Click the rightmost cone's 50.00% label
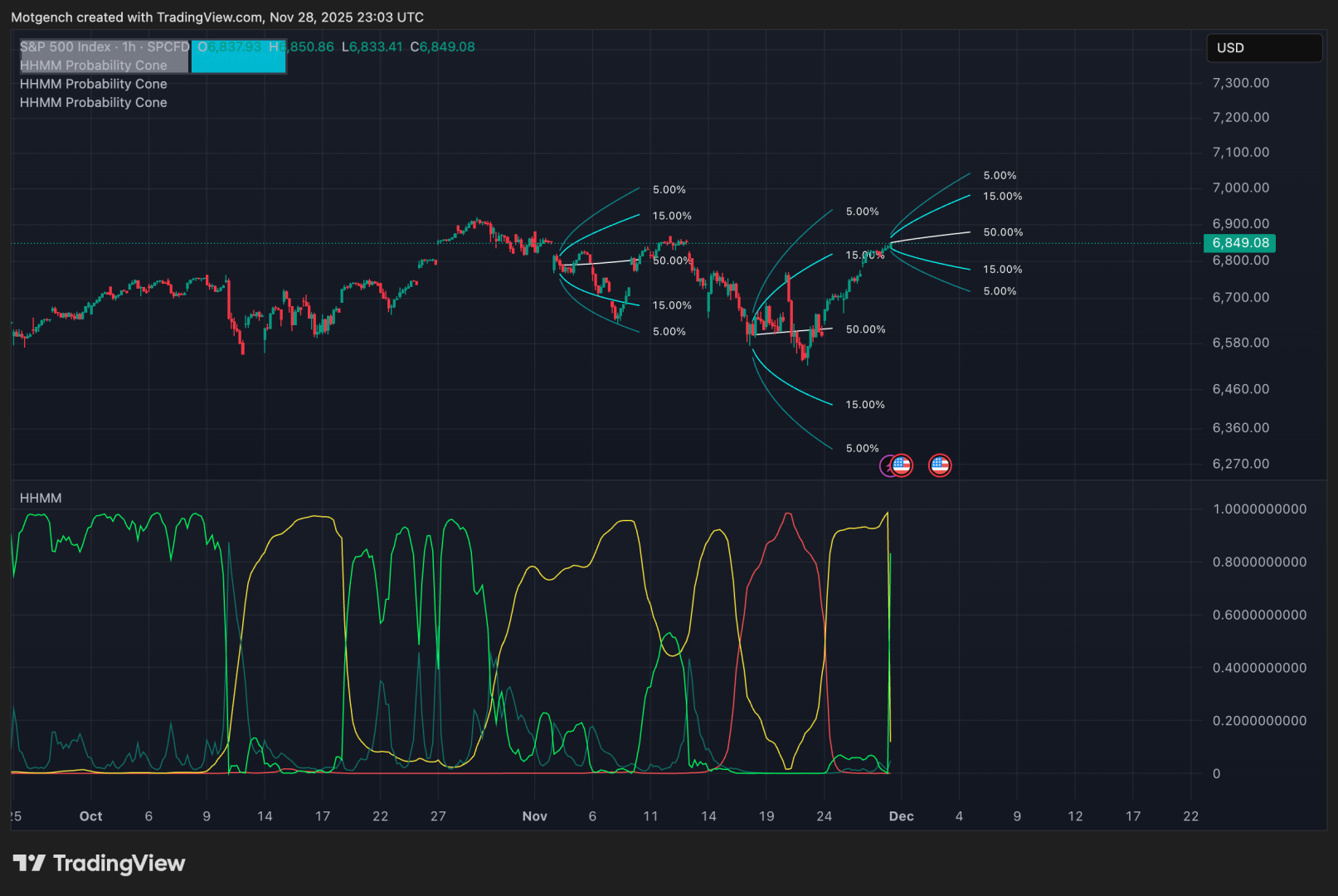This screenshot has height=896, width=1338. pos(1002,232)
